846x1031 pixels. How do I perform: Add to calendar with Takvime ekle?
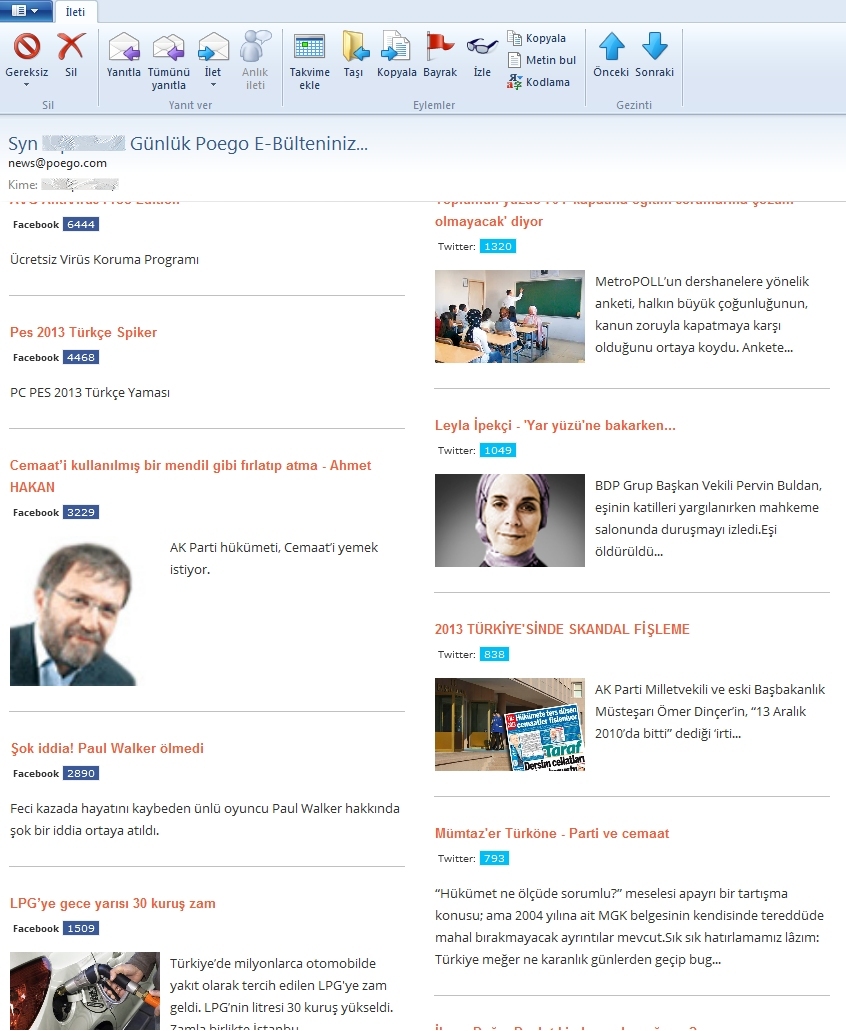click(x=310, y=60)
